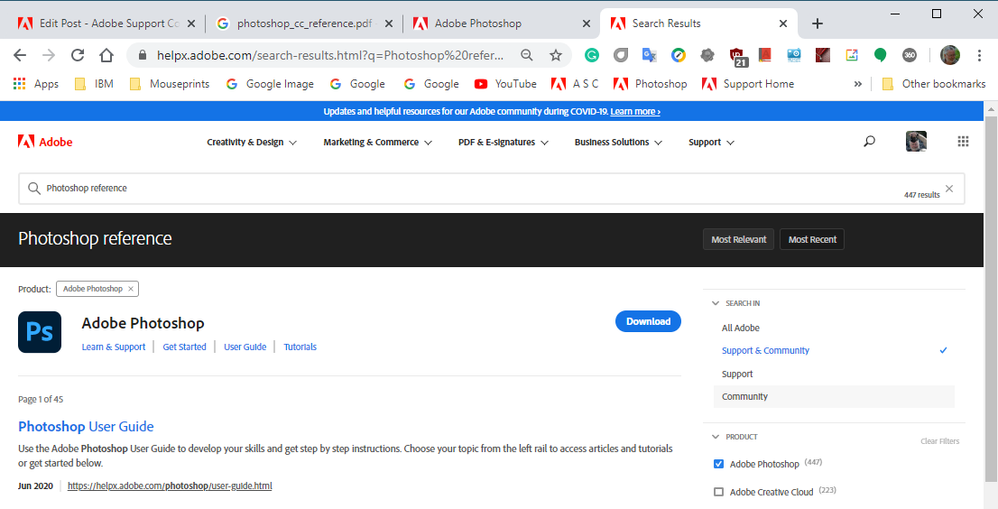
Task: Go to the browser home icon
Action: point(106,55)
